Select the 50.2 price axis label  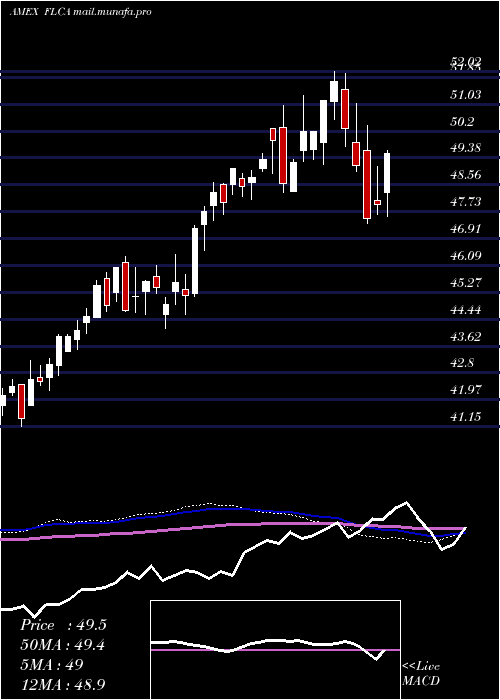462,121
